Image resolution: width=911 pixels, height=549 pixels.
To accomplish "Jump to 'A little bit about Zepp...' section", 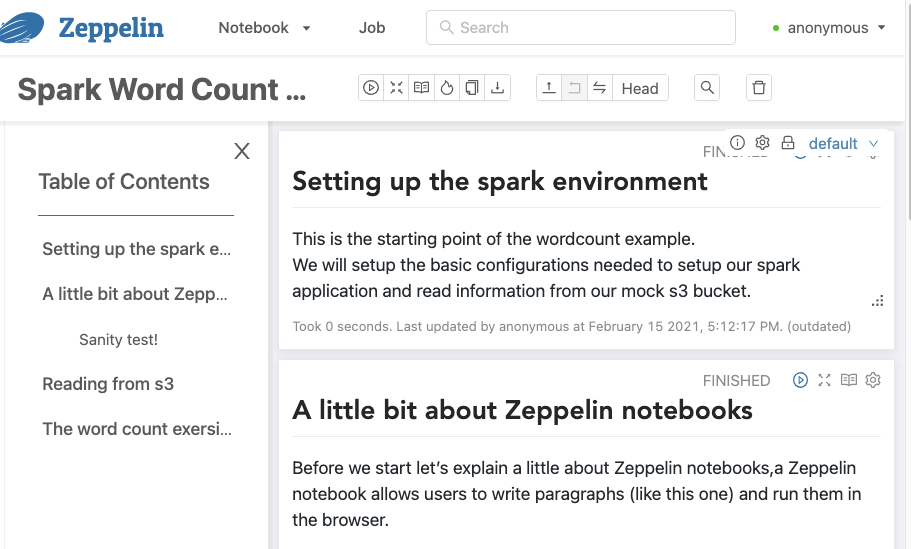I will [x=135, y=294].
